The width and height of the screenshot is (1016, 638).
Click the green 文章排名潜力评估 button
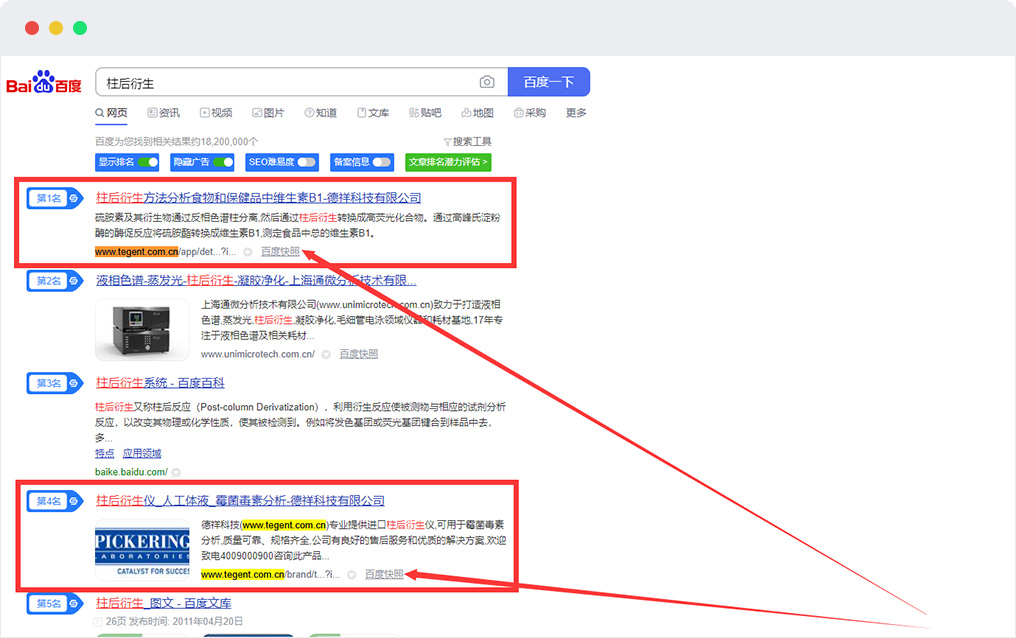pos(448,162)
